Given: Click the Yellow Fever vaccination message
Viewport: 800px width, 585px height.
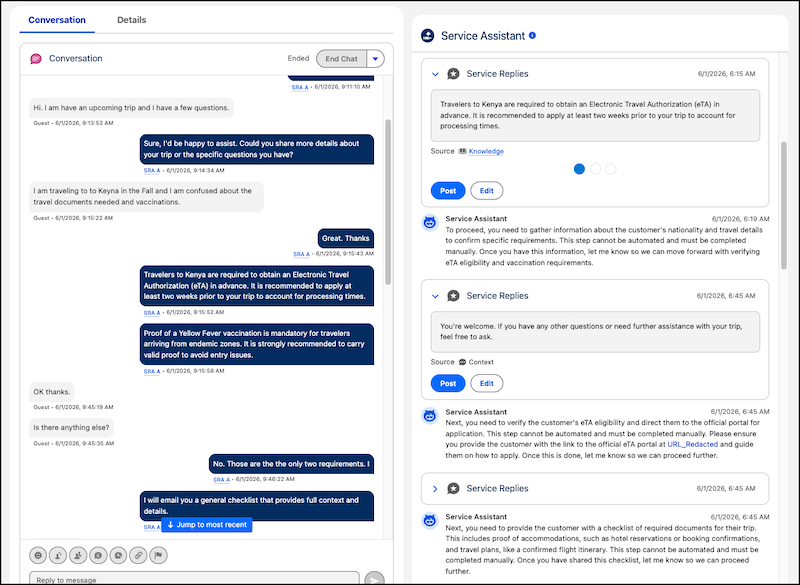Looking at the screenshot, I should pos(257,344).
